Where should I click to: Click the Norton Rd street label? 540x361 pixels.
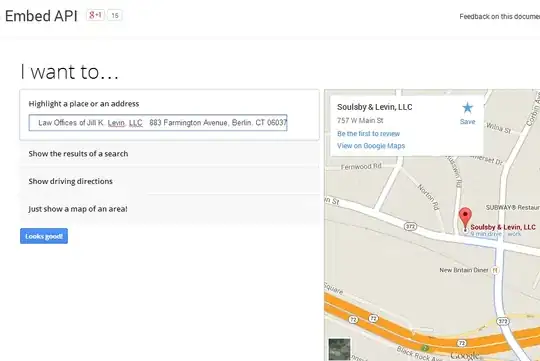click(429, 197)
